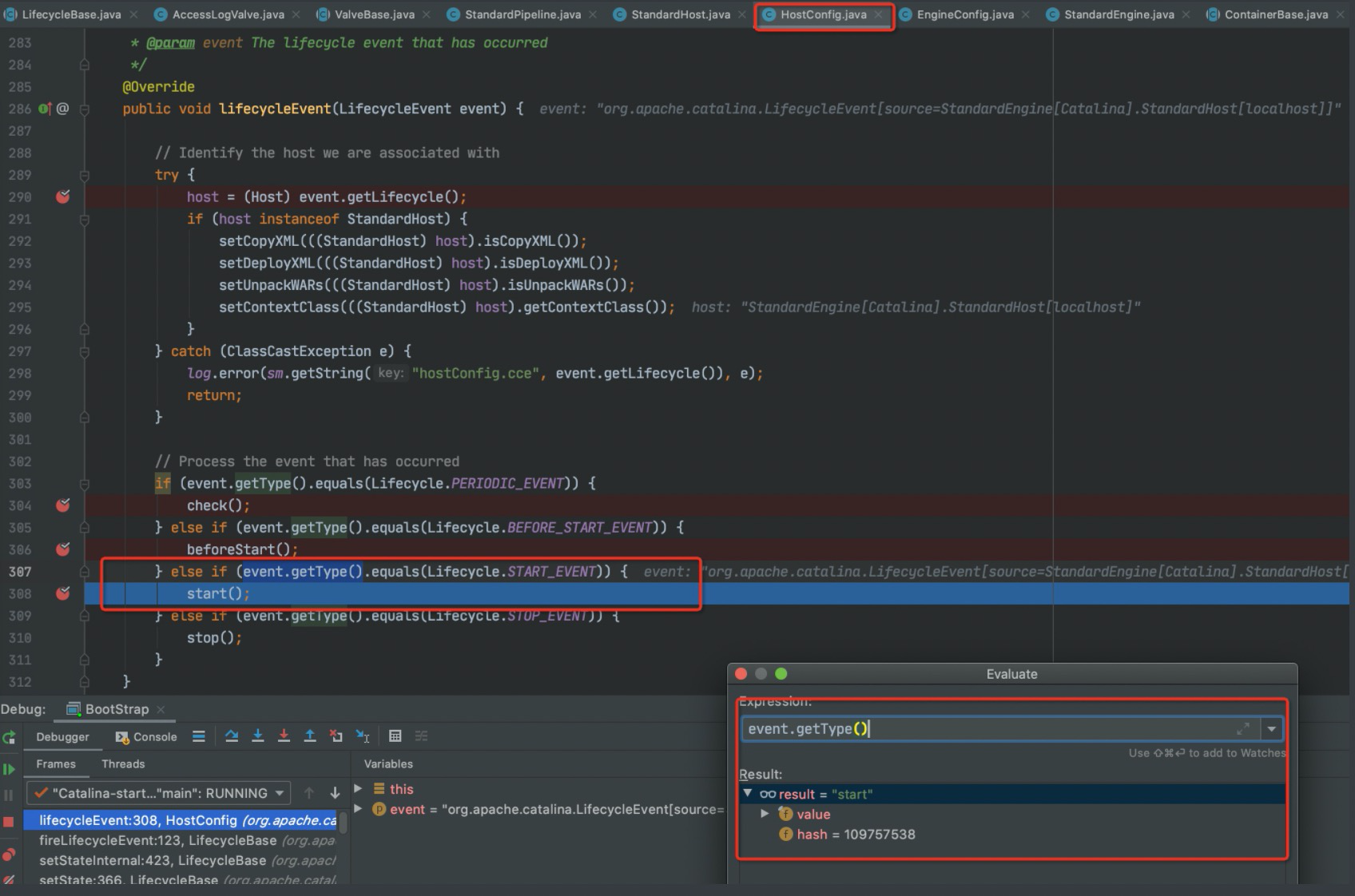Screen dimensions: 1355x896
Task: Switch to the ContainerBase.java tab
Action: (x=1276, y=14)
